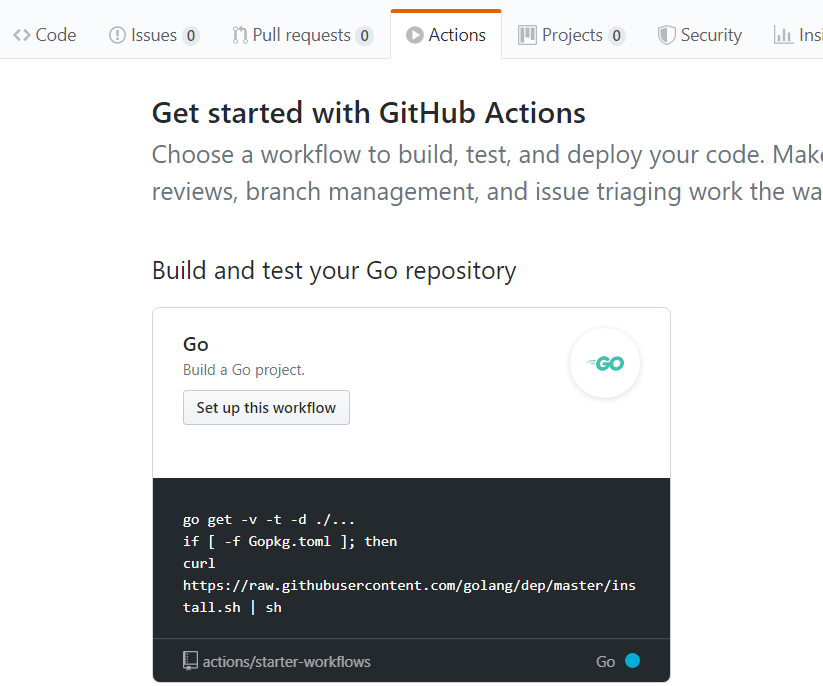The height and width of the screenshot is (686, 823).
Task: Switch to the Code tab
Action: point(45,34)
